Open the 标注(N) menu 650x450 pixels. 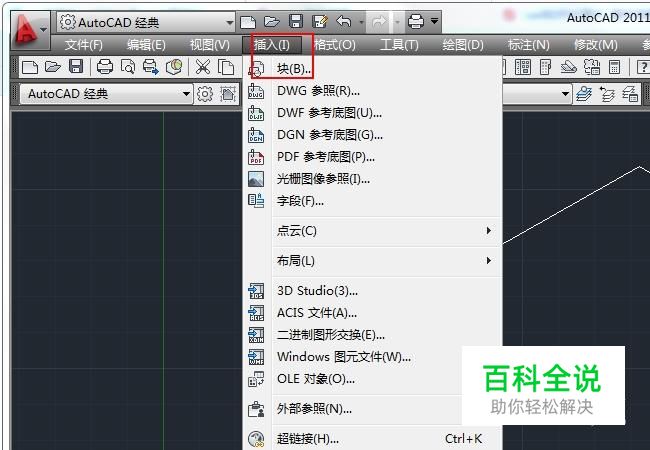point(529,44)
